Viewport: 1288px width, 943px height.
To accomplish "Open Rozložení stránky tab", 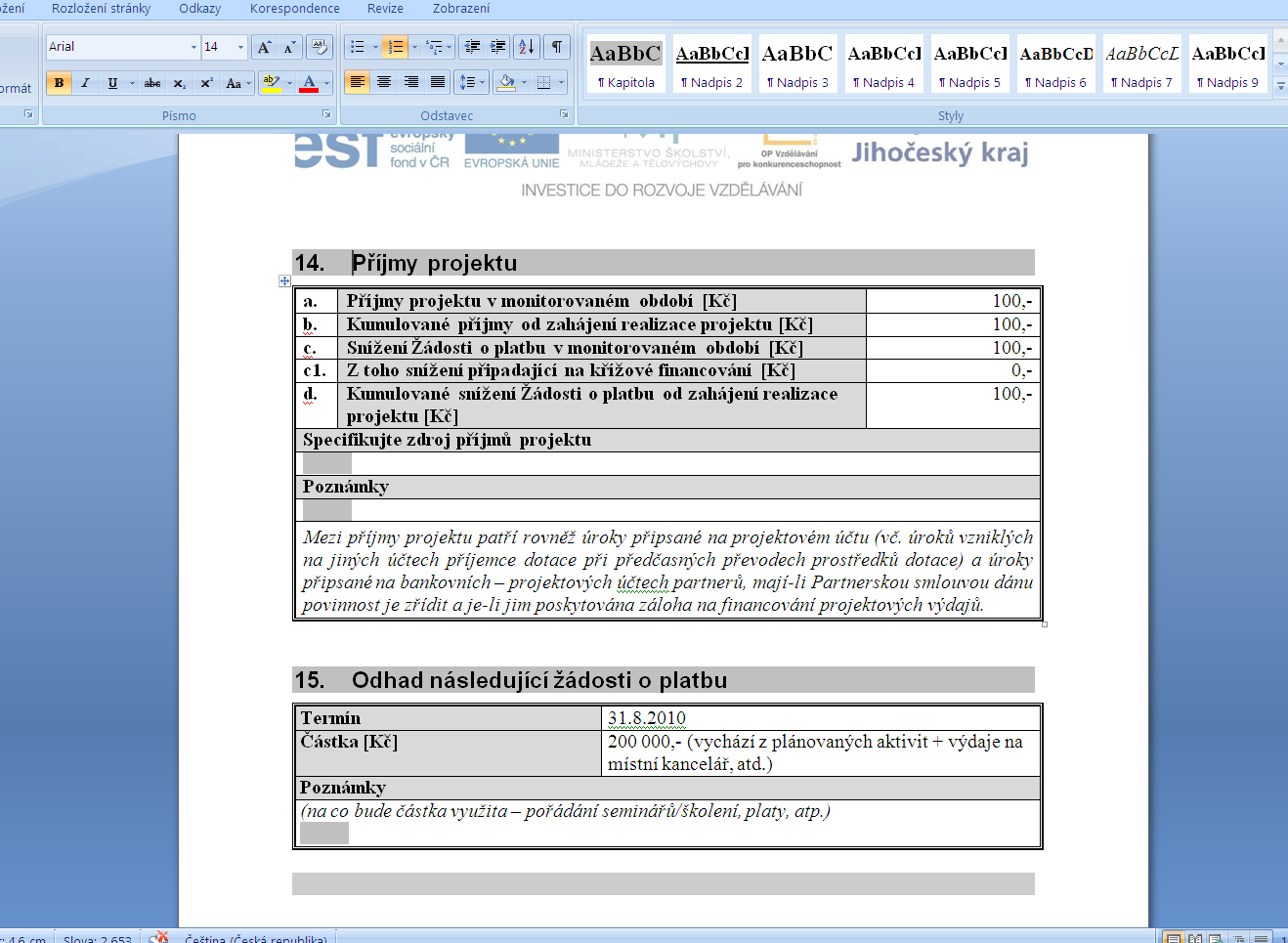I will coord(101,9).
